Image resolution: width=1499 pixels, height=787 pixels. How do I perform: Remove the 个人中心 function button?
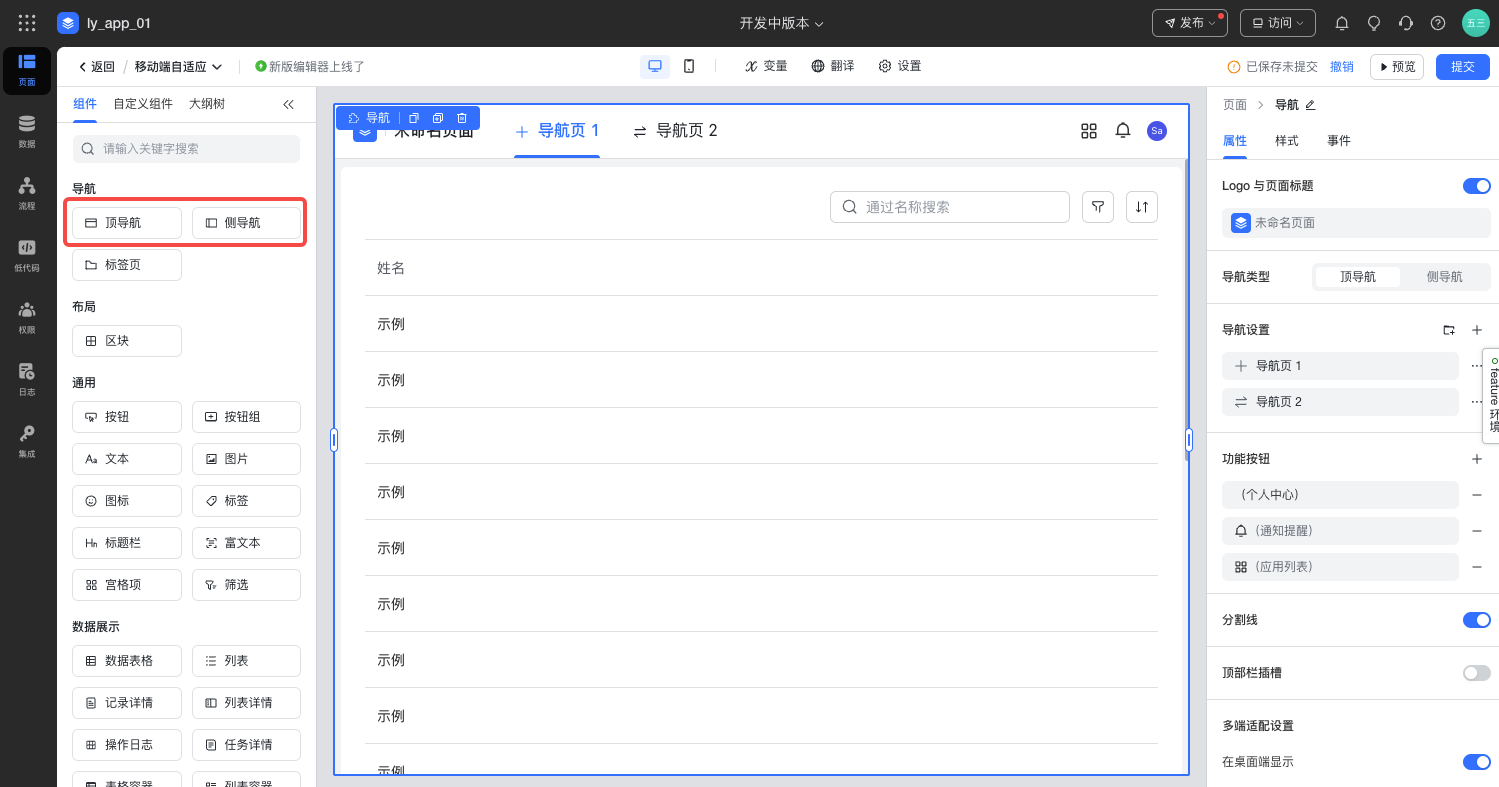click(x=1477, y=495)
